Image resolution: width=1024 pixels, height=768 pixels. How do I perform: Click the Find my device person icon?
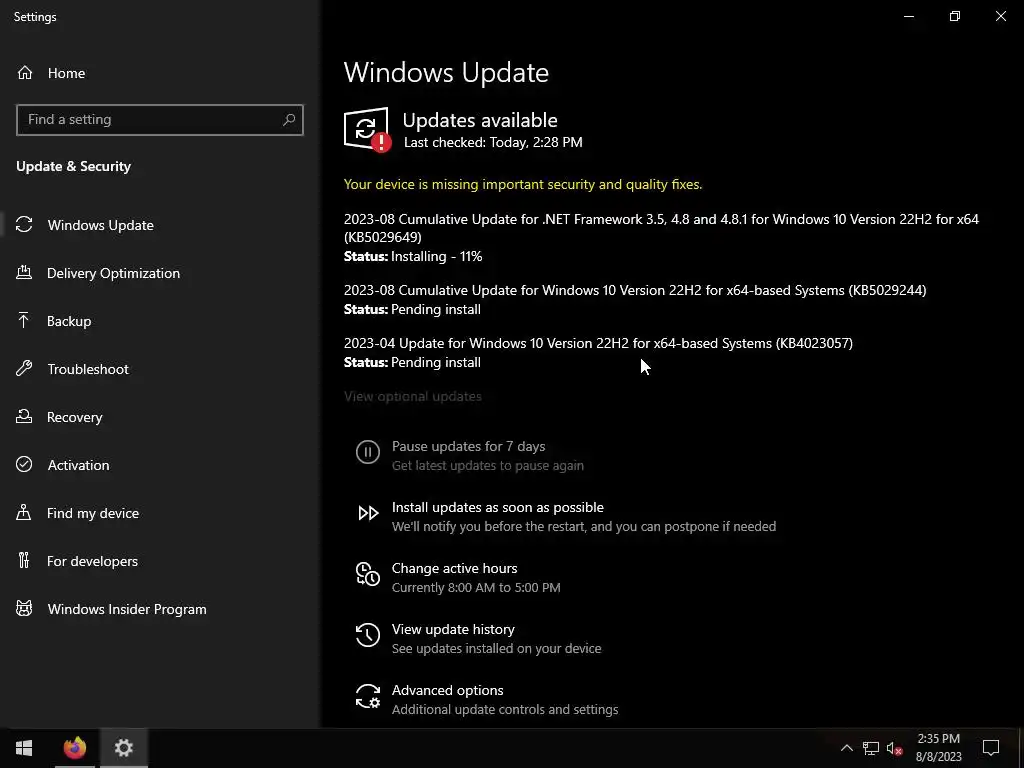pos(24,512)
